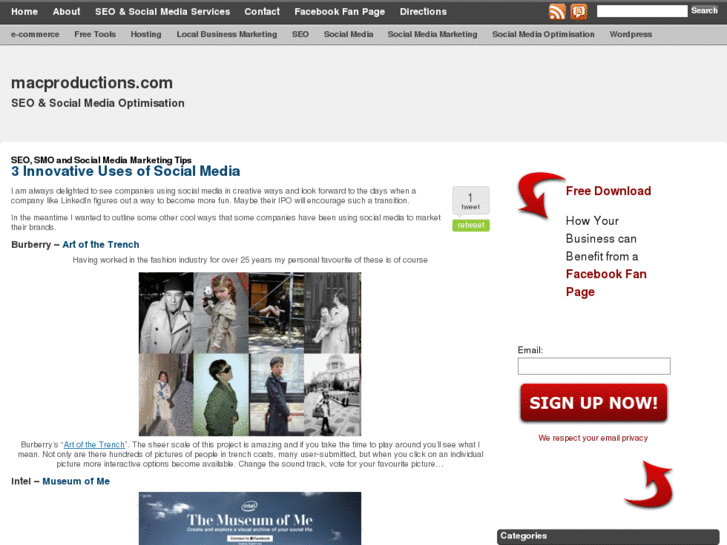Open the Directions page
Viewport: 727px width, 545px height.
click(423, 12)
